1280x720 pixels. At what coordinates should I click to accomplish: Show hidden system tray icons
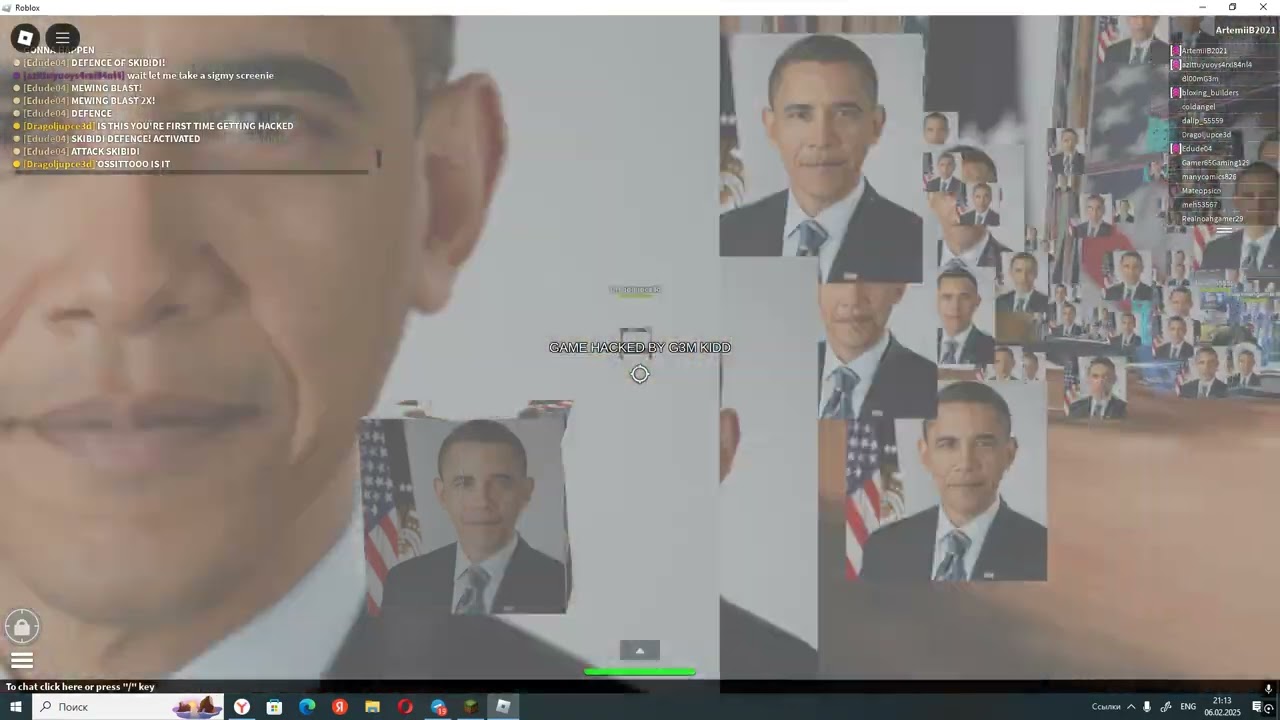(x=1131, y=707)
